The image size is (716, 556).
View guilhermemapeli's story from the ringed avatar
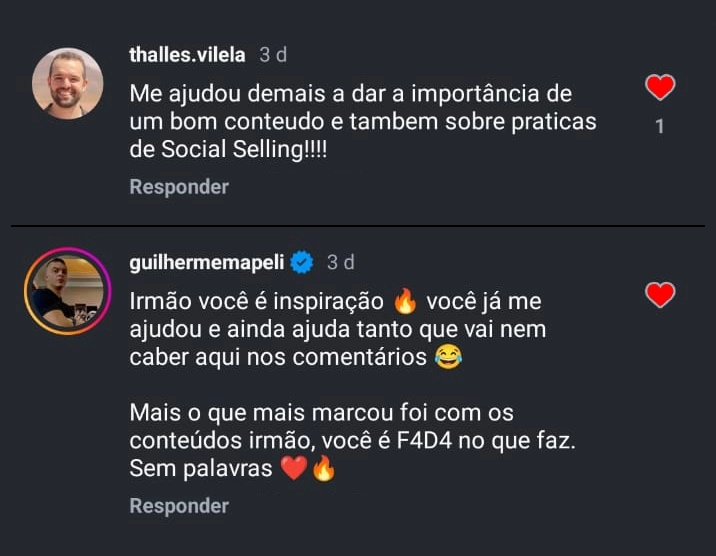pos(68,290)
